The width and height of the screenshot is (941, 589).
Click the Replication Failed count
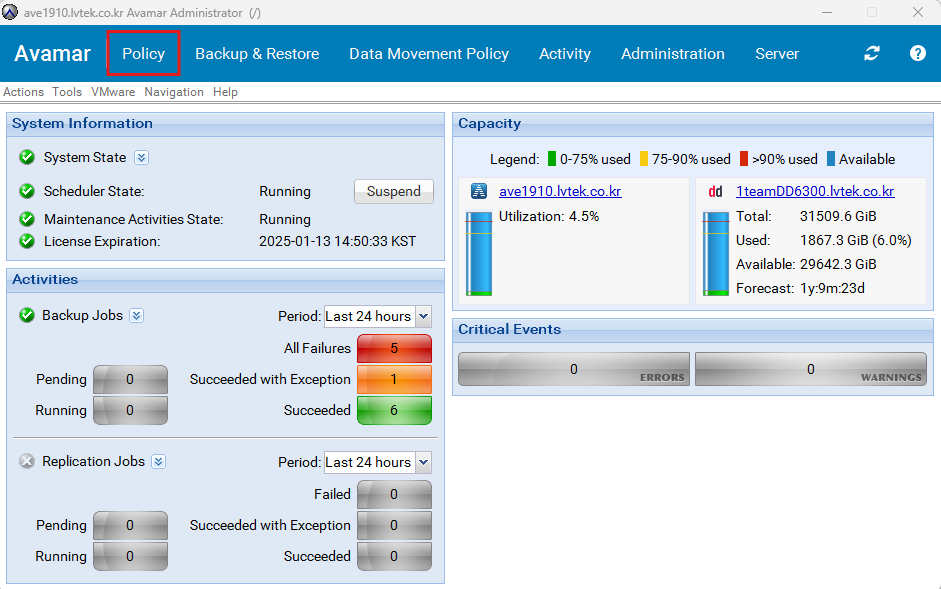[x=394, y=494]
